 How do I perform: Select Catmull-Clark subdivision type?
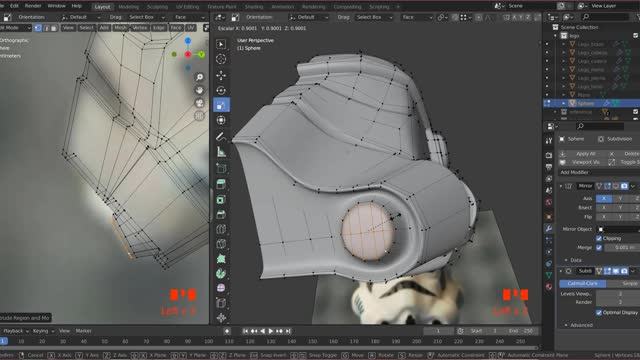click(582, 283)
